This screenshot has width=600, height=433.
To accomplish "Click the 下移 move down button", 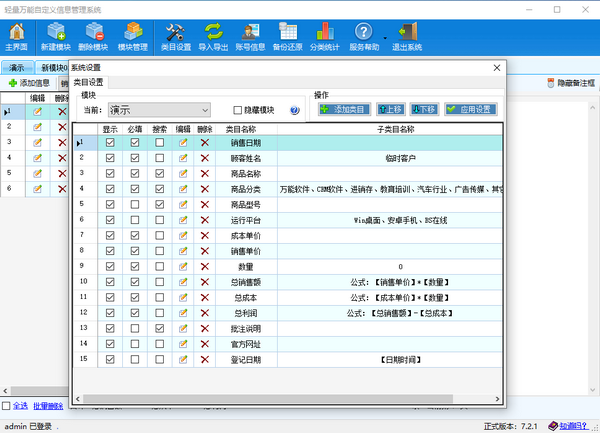I will 424,109.
